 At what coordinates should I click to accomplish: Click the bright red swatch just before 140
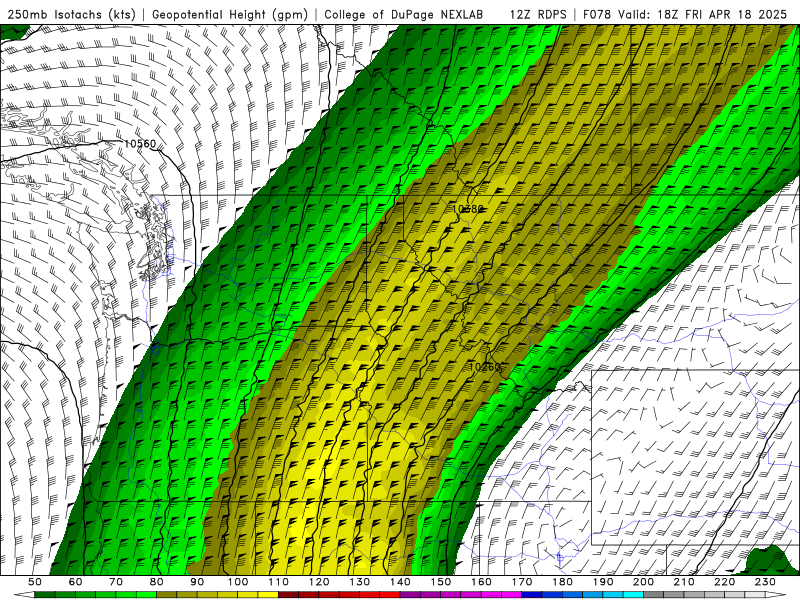(390, 595)
